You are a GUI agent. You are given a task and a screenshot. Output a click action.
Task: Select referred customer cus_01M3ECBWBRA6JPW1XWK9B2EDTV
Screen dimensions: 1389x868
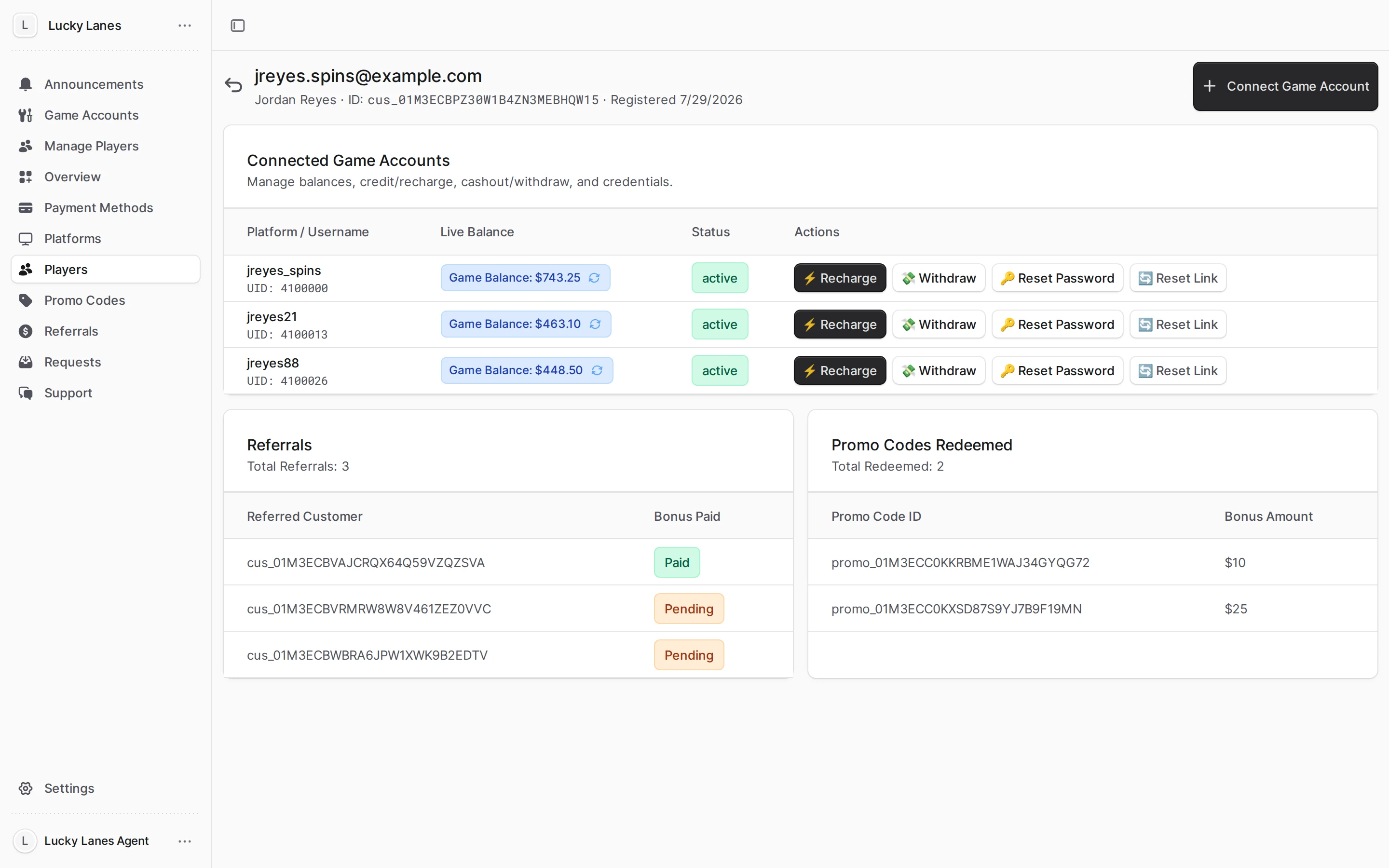[368, 655]
